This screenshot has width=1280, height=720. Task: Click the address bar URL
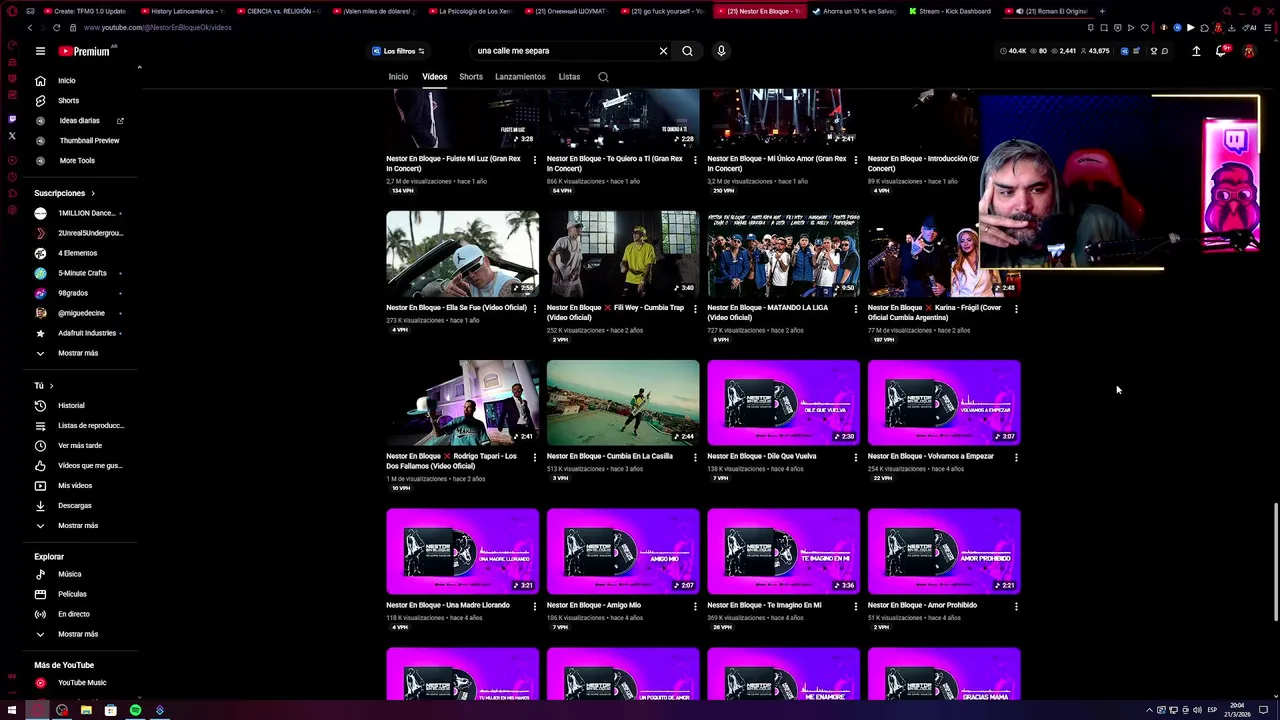(158, 28)
